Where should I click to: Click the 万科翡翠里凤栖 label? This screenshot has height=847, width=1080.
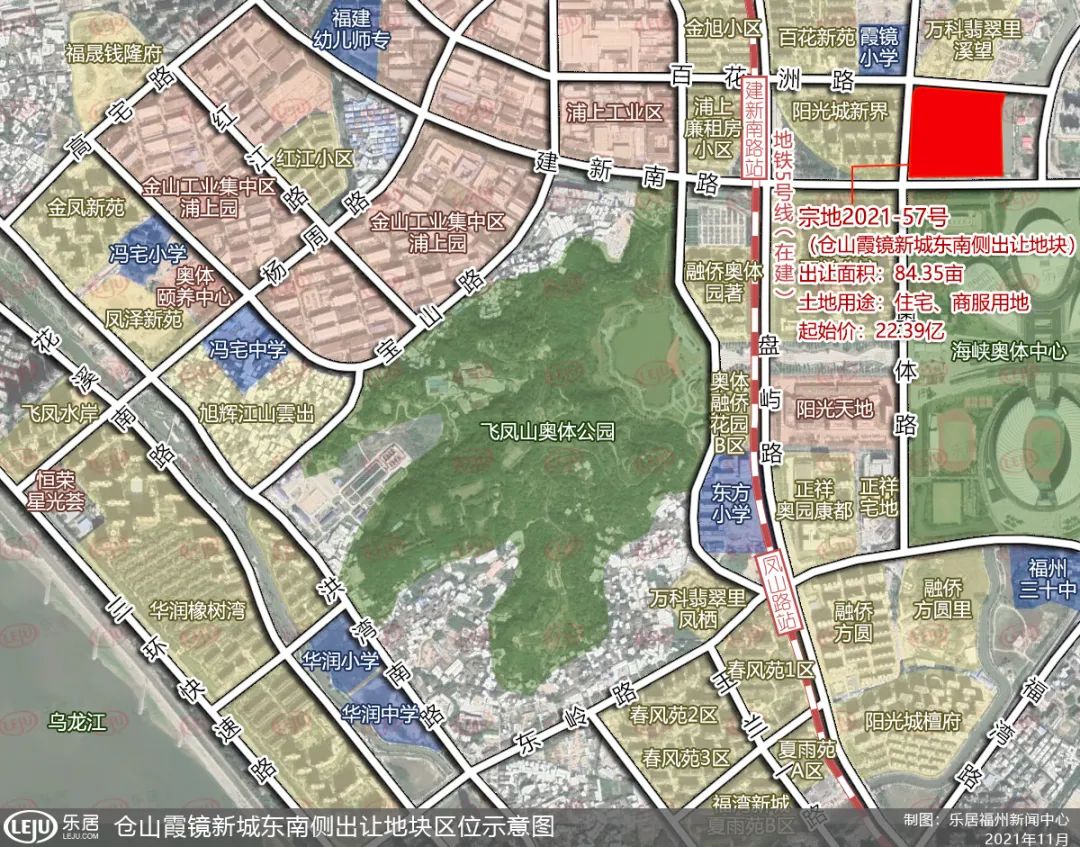point(698,608)
